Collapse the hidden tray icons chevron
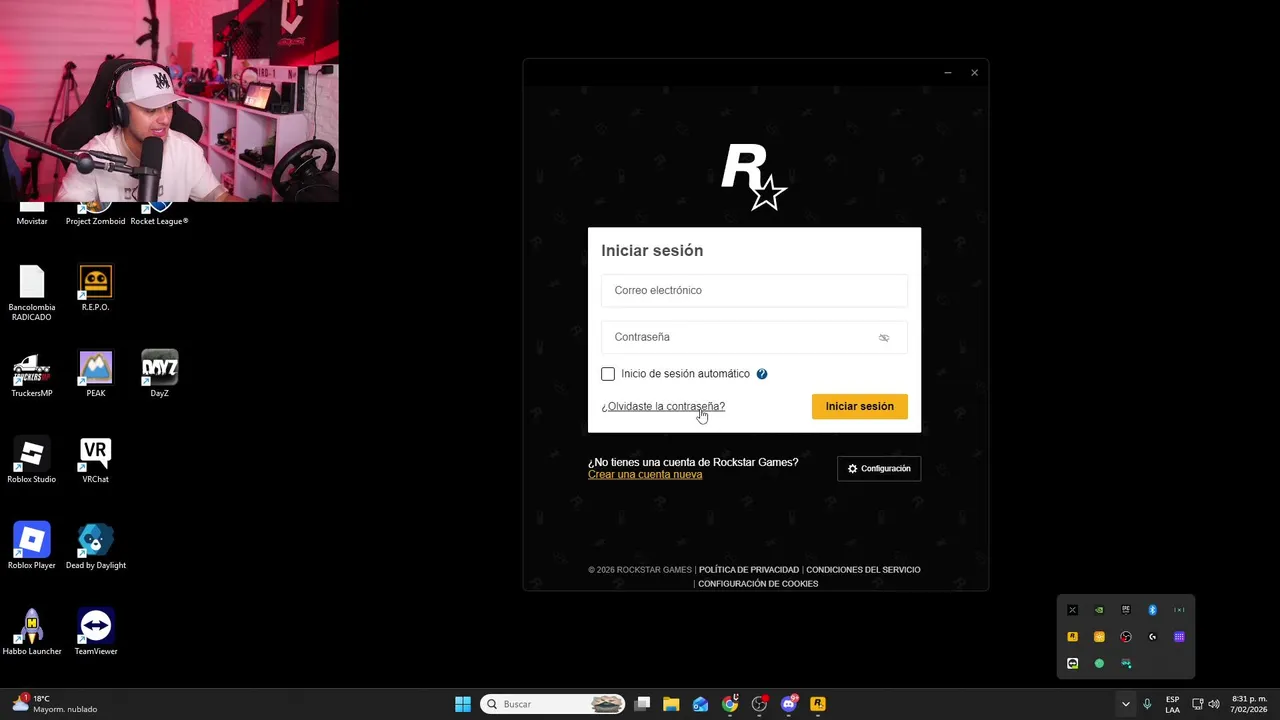 [x=1126, y=704]
